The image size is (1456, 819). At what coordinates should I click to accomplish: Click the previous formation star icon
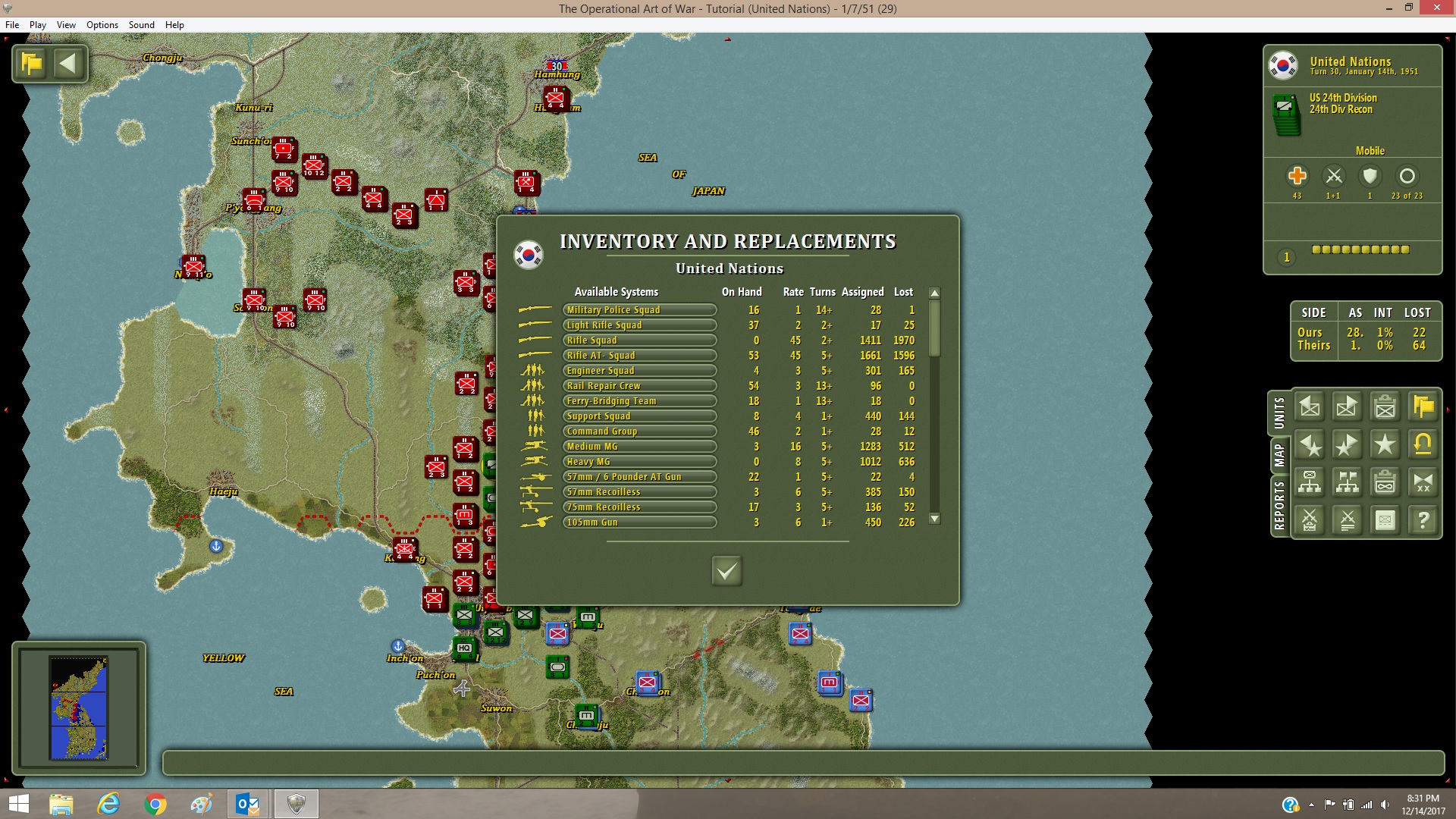coord(1310,445)
